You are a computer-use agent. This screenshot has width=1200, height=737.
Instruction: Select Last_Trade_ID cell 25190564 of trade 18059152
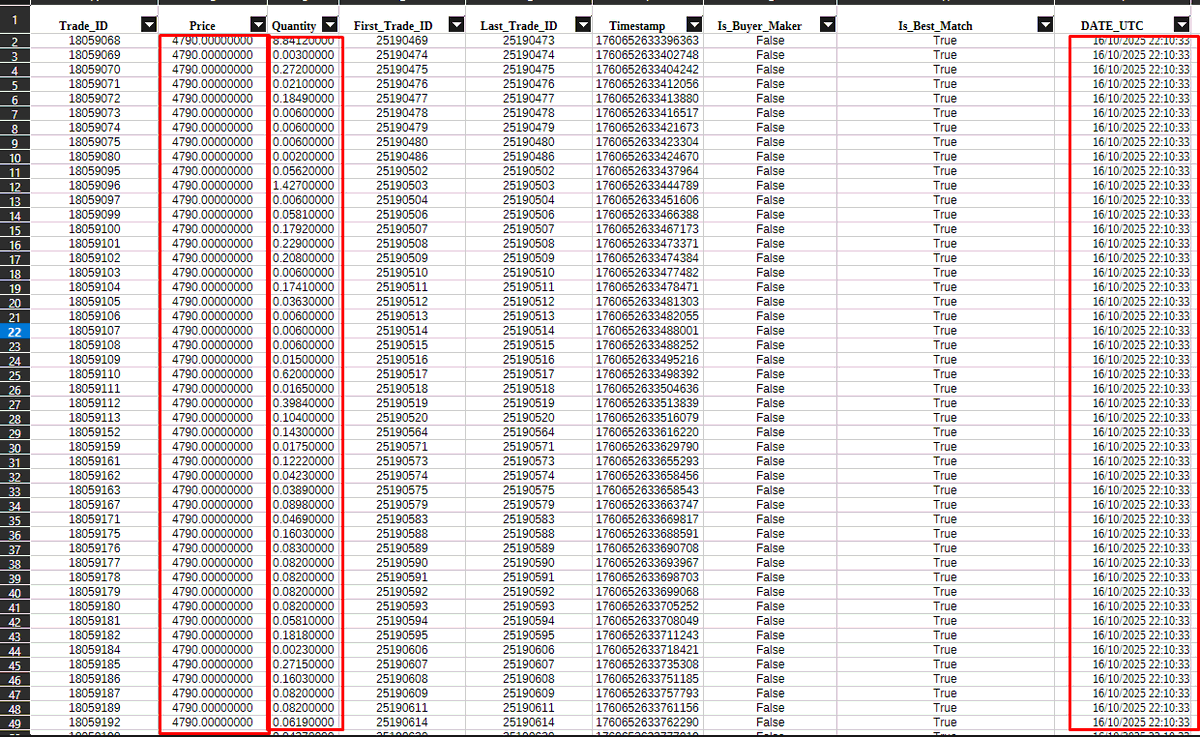(x=528, y=432)
